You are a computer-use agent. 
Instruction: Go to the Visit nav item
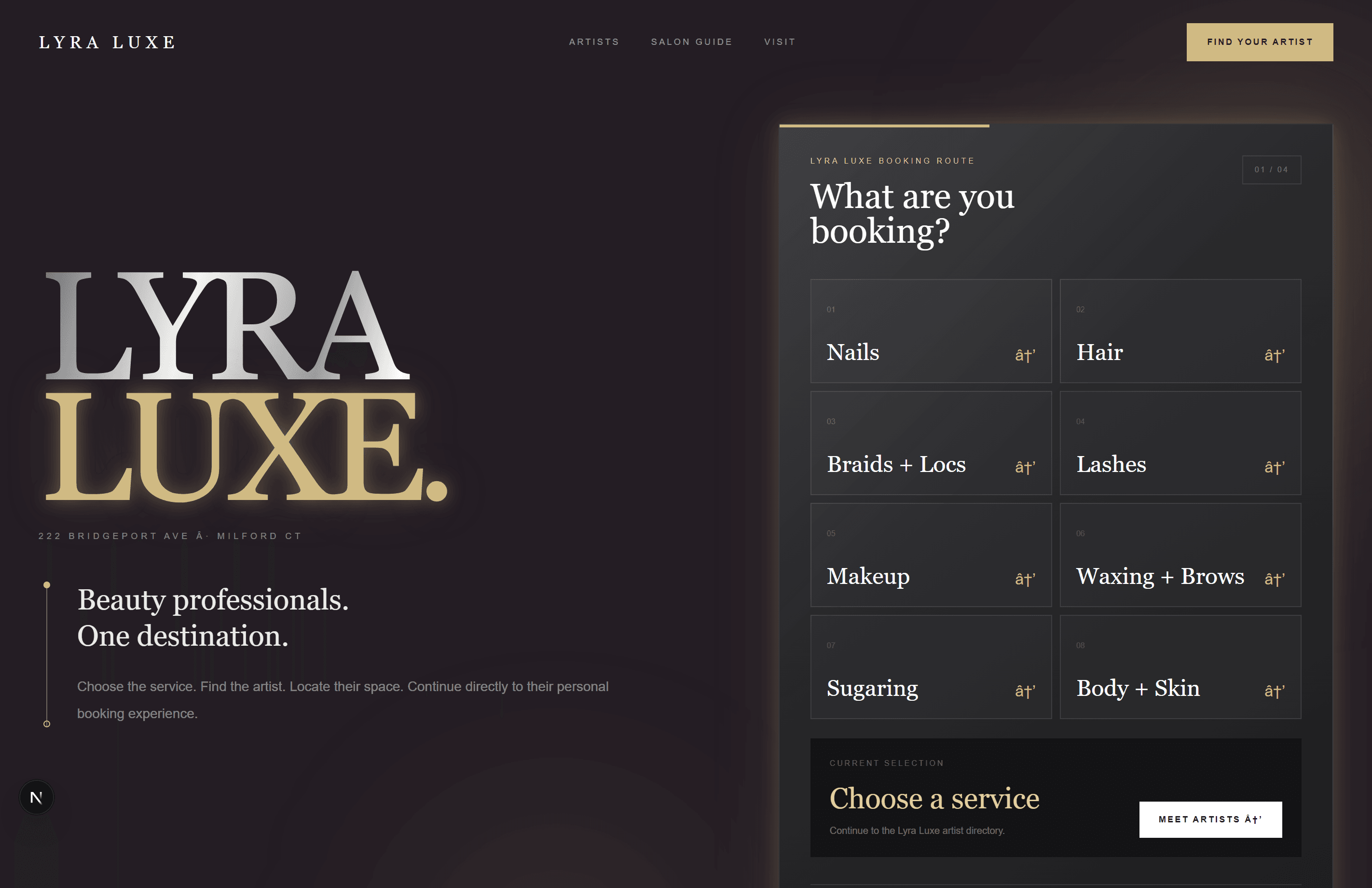pos(780,42)
